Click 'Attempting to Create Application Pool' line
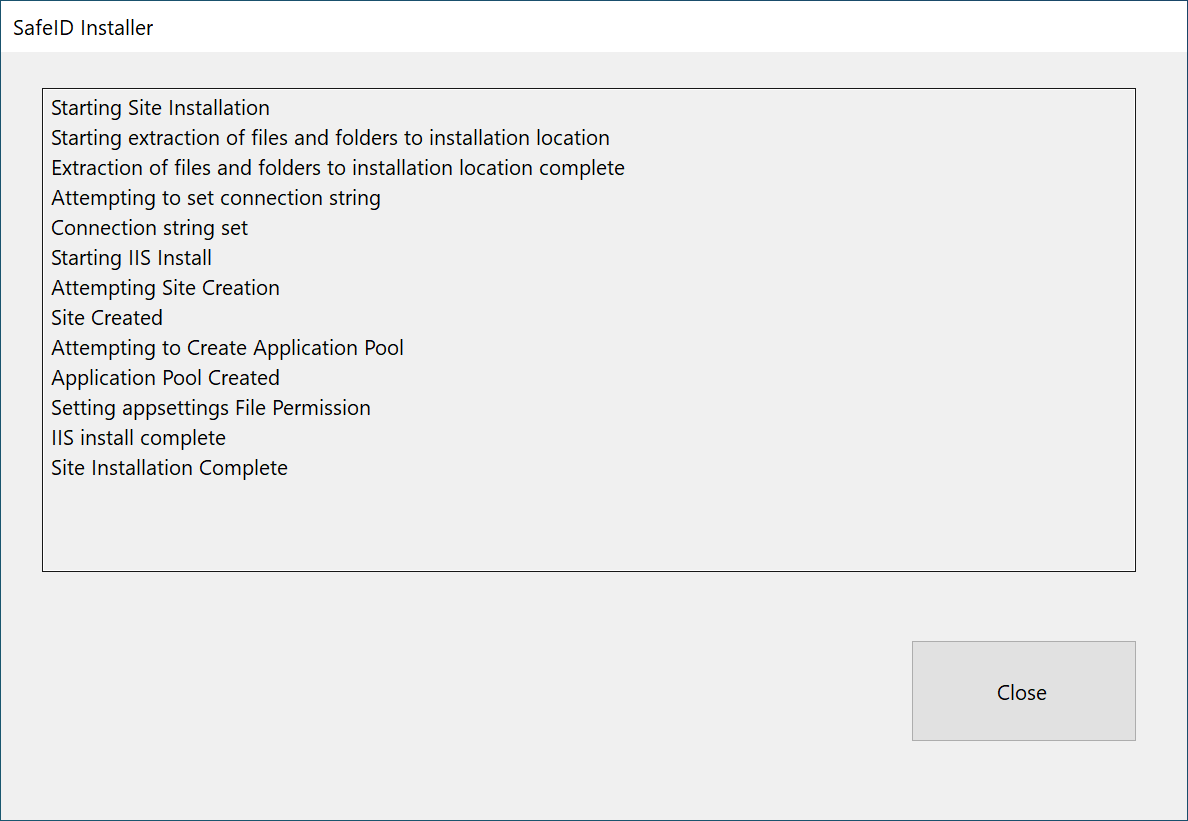Viewport: 1188px width, 821px height. point(227,348)
